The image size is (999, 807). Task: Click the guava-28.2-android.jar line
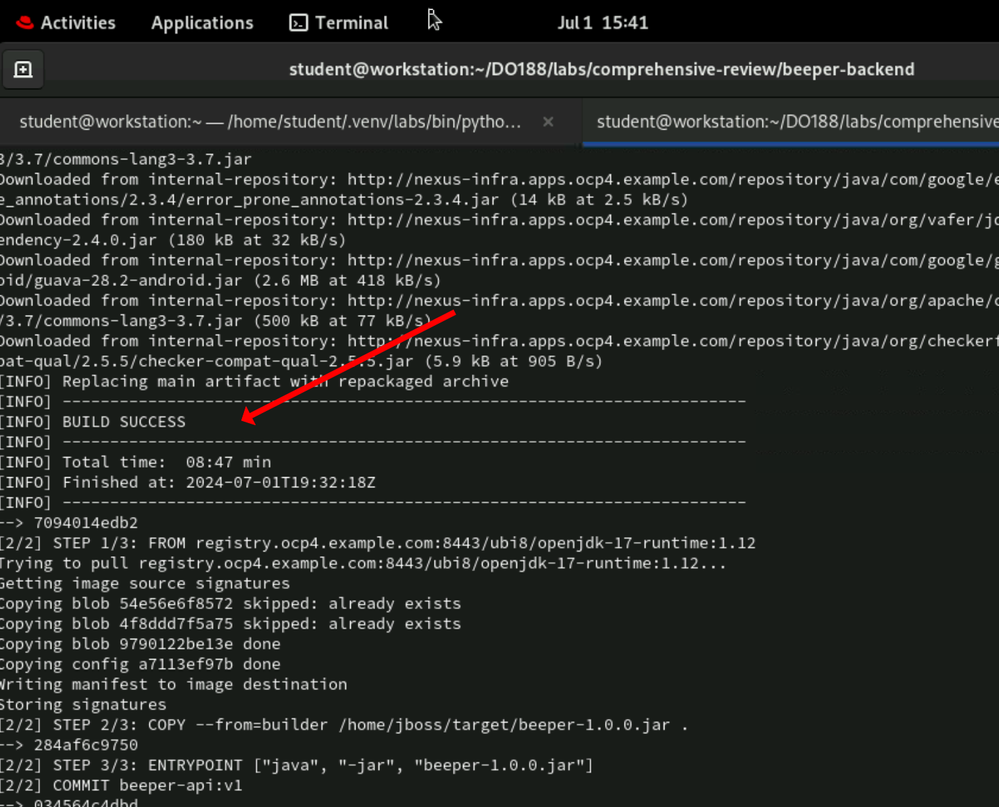pyautogui.click(x=220, y=281)
